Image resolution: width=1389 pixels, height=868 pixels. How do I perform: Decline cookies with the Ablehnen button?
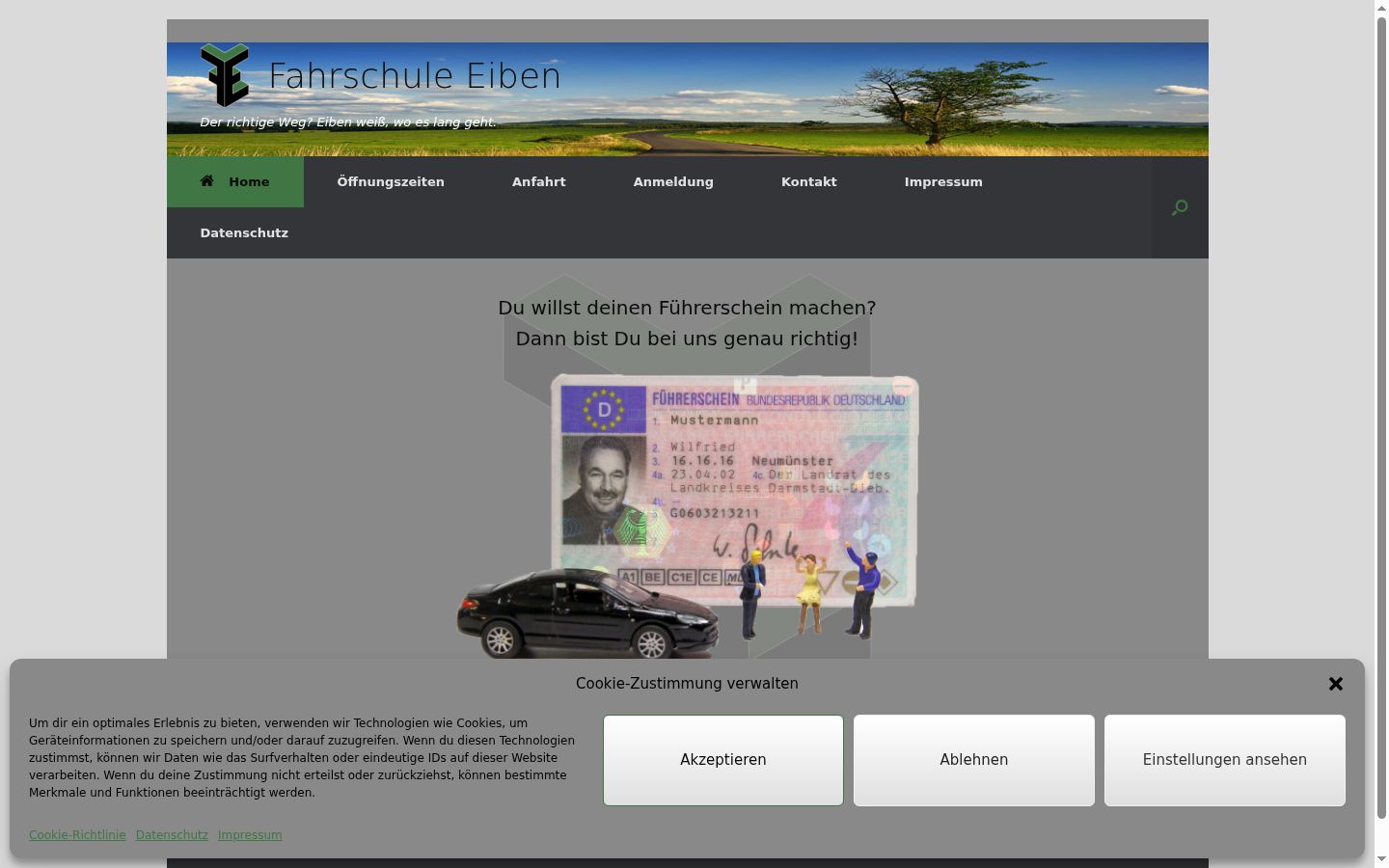coord(974,760)
